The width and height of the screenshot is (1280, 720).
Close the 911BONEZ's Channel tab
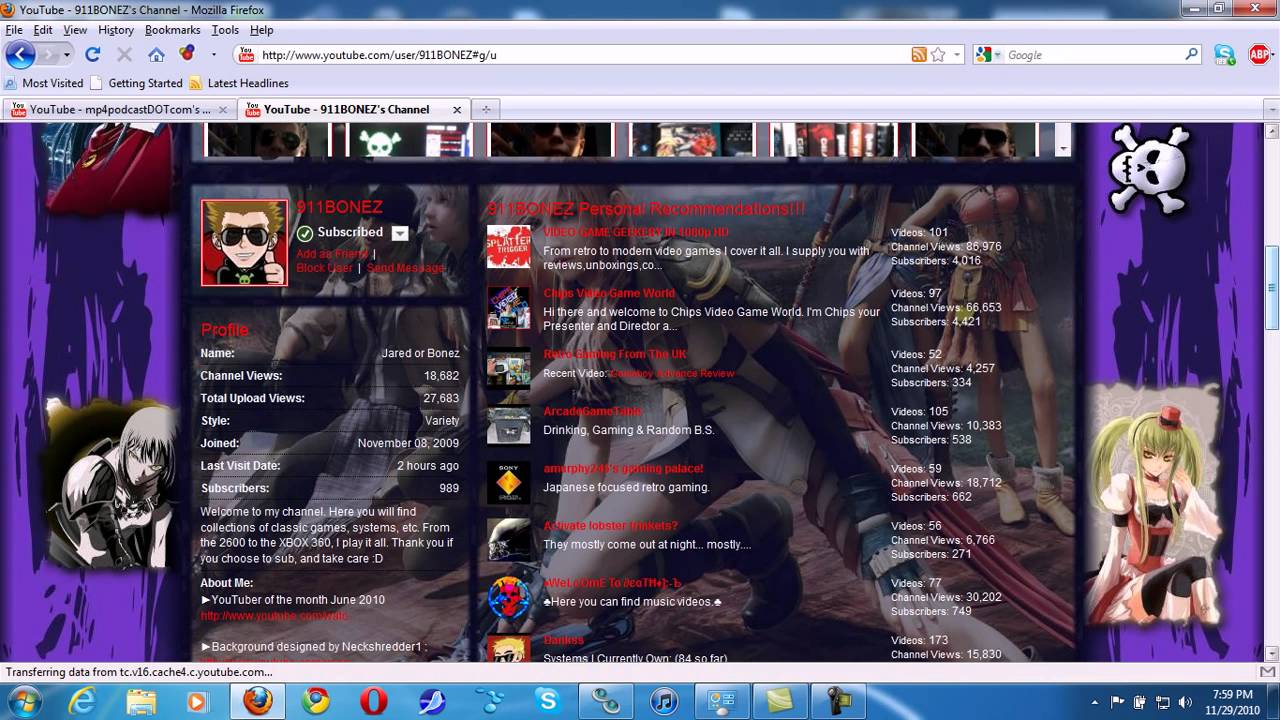click(x=457, y=110)
